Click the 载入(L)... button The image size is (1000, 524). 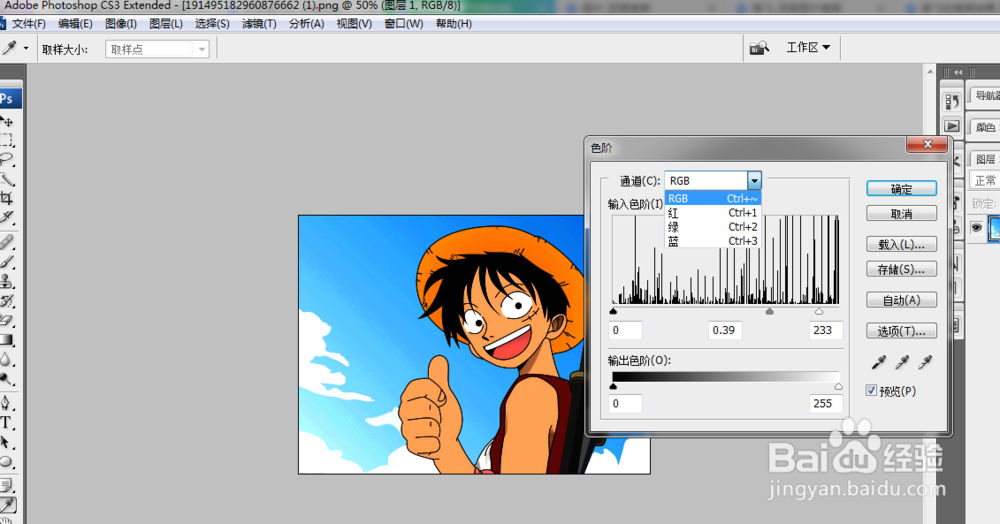[901, 244]
